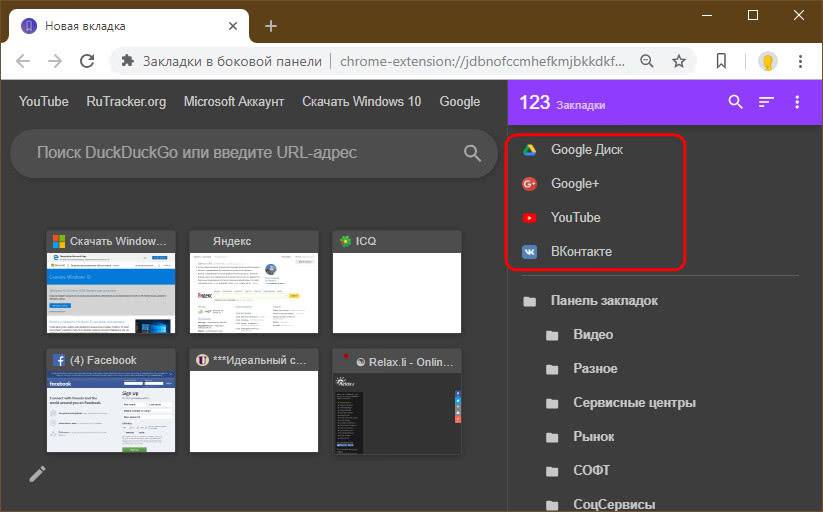Close the Новая вкладка tab

[x=233, y=26]
